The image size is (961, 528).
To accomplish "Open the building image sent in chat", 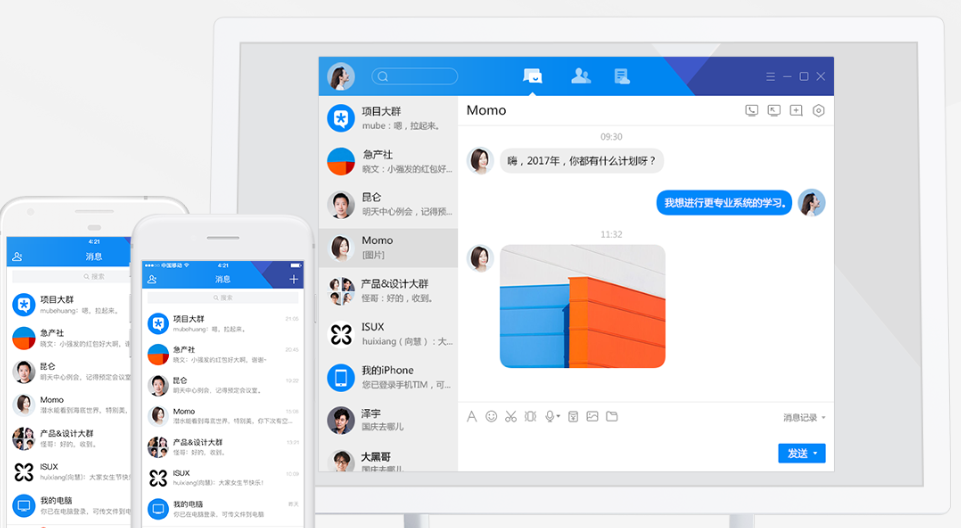I will pos(582,306).
